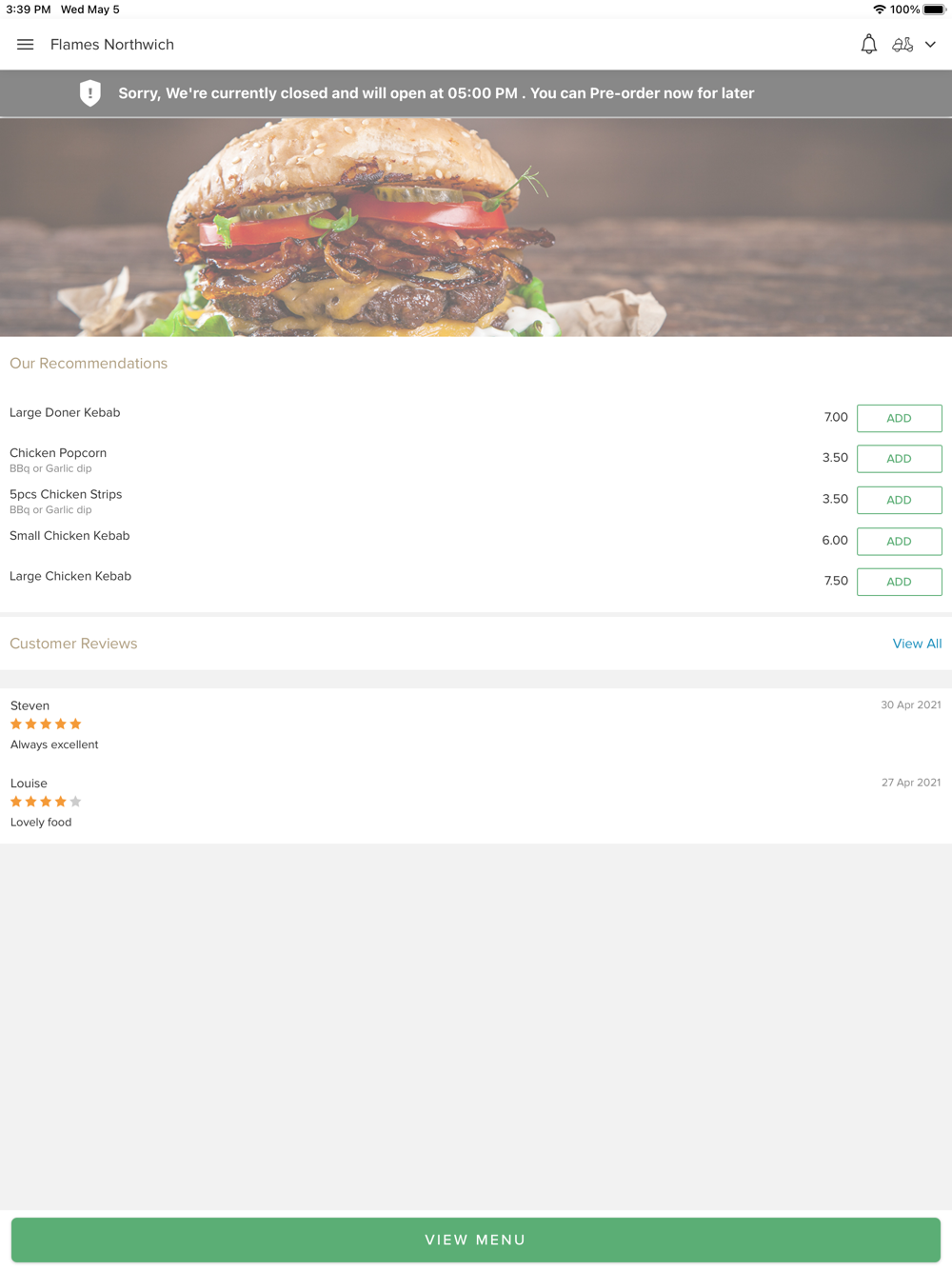This screenshot has width=952, height=1270.
Task: Tap Steven's five-star rating
Action: coord(46,724)
